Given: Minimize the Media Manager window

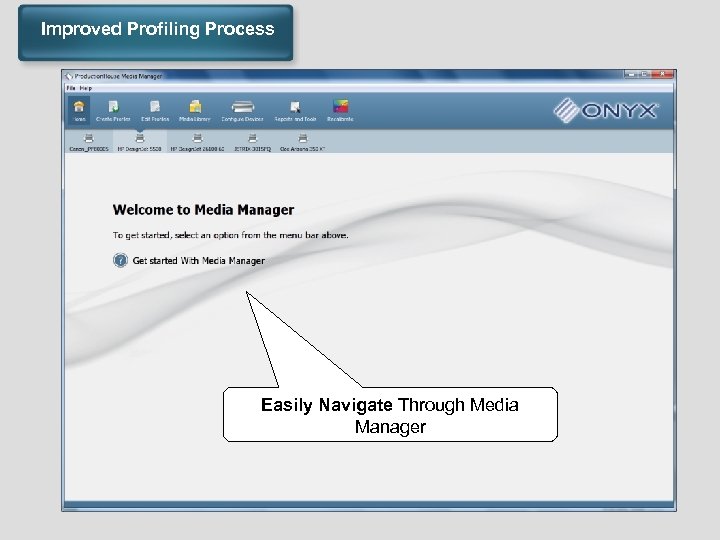Looking at the screenshot, I should tap(631, 74).
